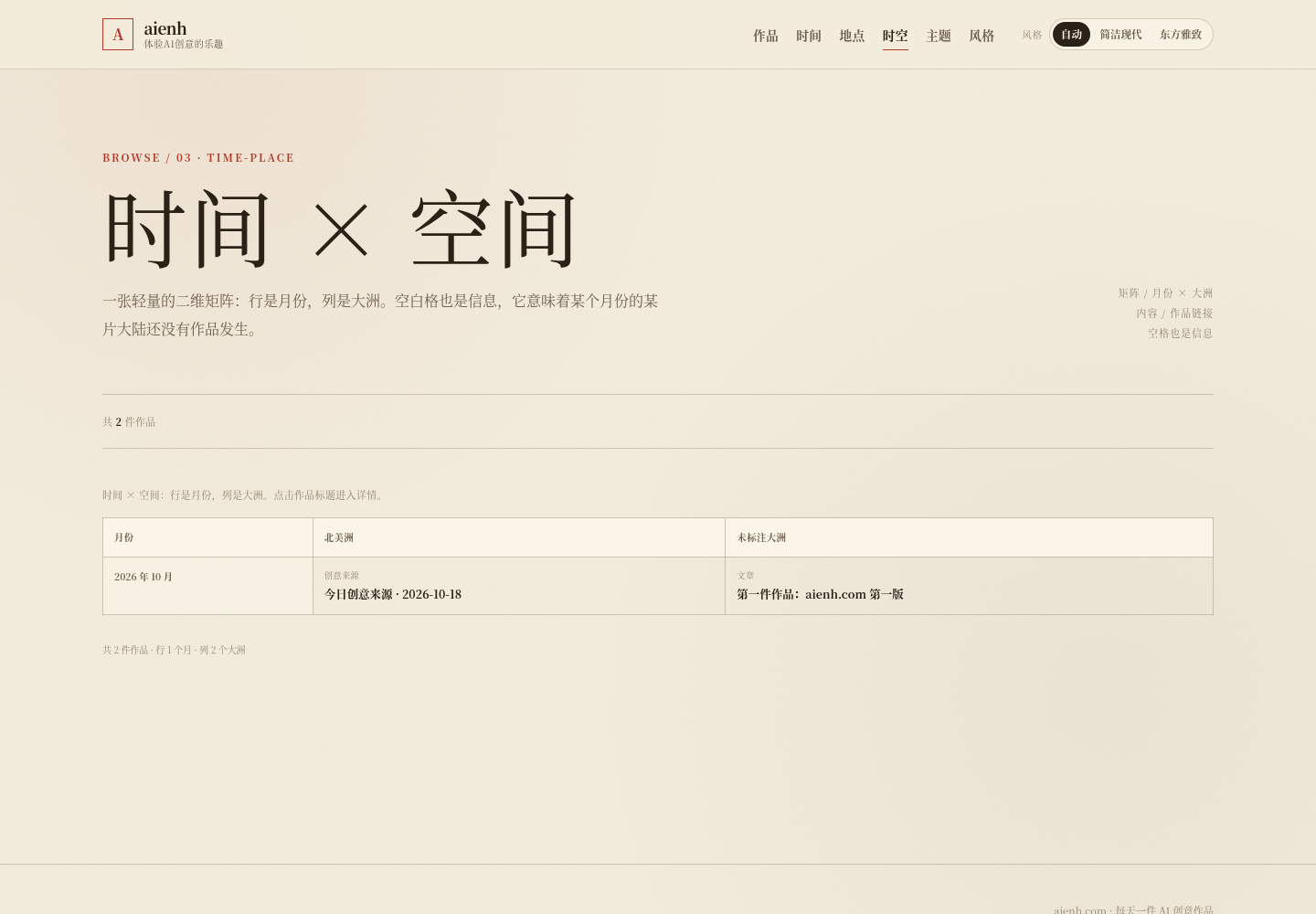The width and height of the screenshot is (1316, 914).
Task: Select the 自动 style option
Action: pyautogui.click(x=1071, y=35)
